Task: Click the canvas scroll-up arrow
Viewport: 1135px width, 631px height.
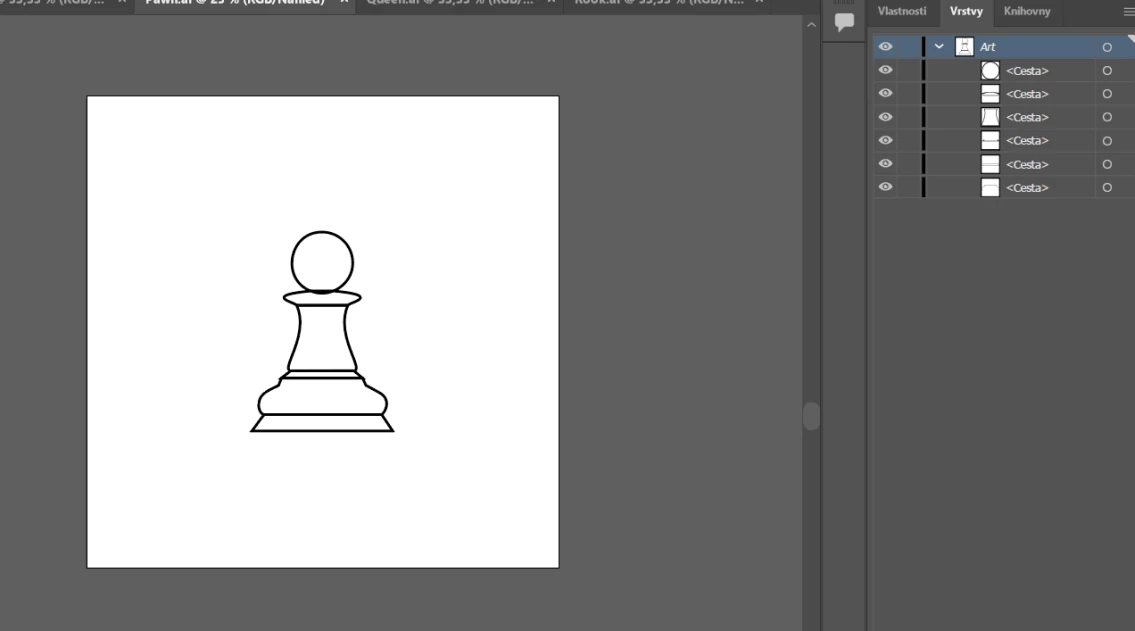Action: point(811,25)
